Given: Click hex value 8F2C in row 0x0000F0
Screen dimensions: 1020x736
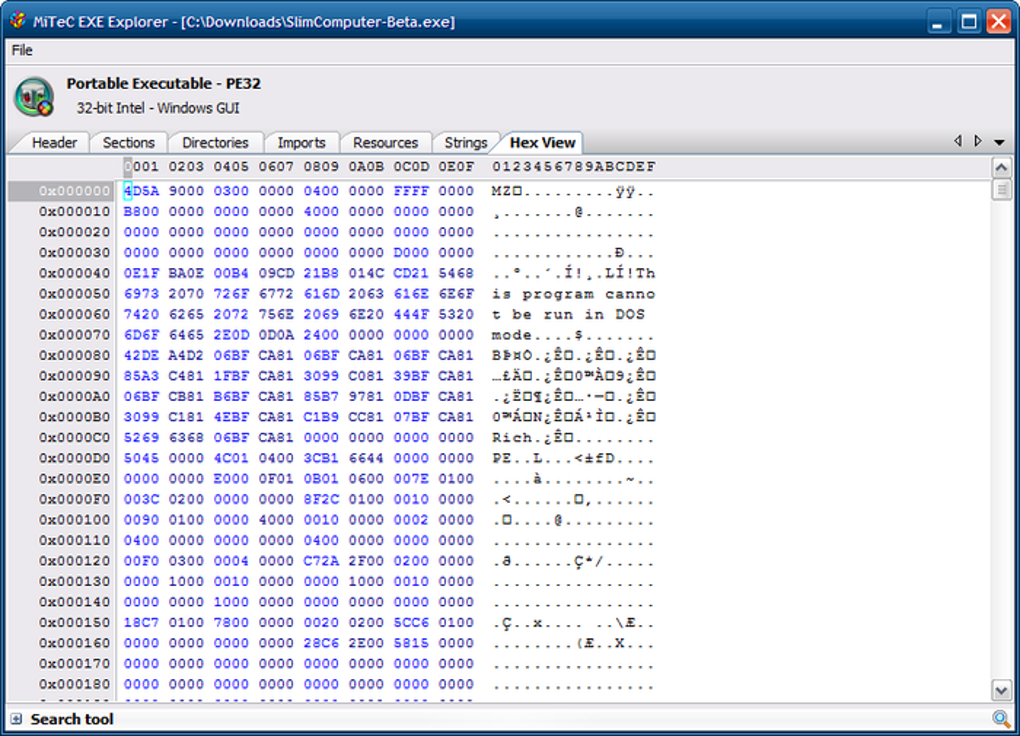Looking at the screenshot, I should [x=321, y=499].
